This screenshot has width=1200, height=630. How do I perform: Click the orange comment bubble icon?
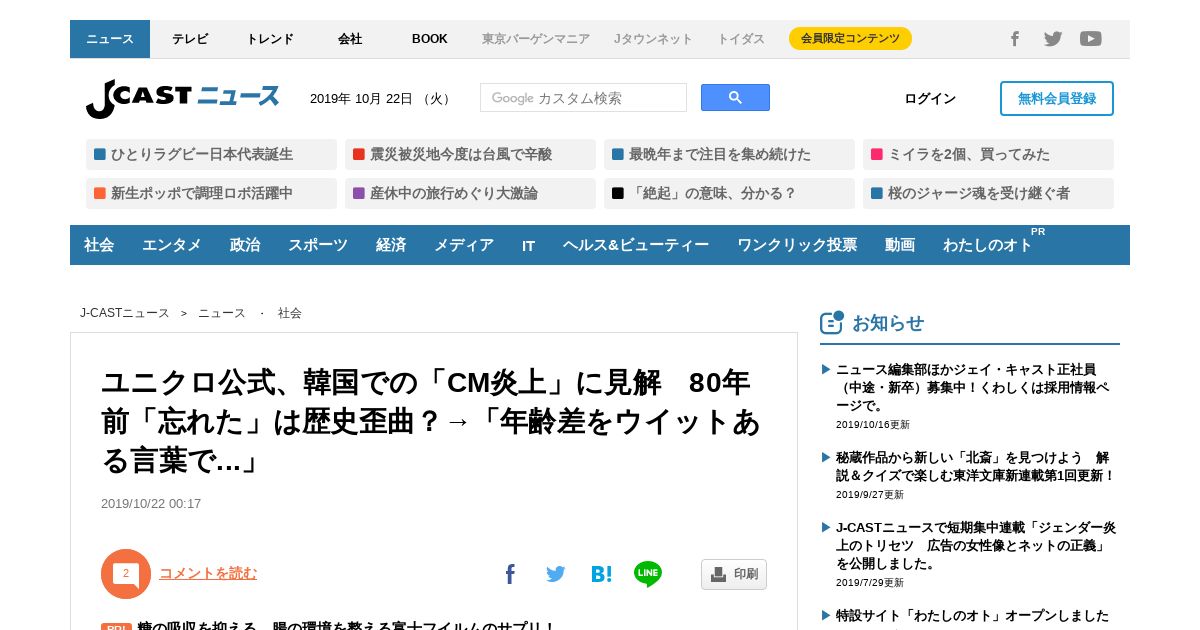pos(126,574)
